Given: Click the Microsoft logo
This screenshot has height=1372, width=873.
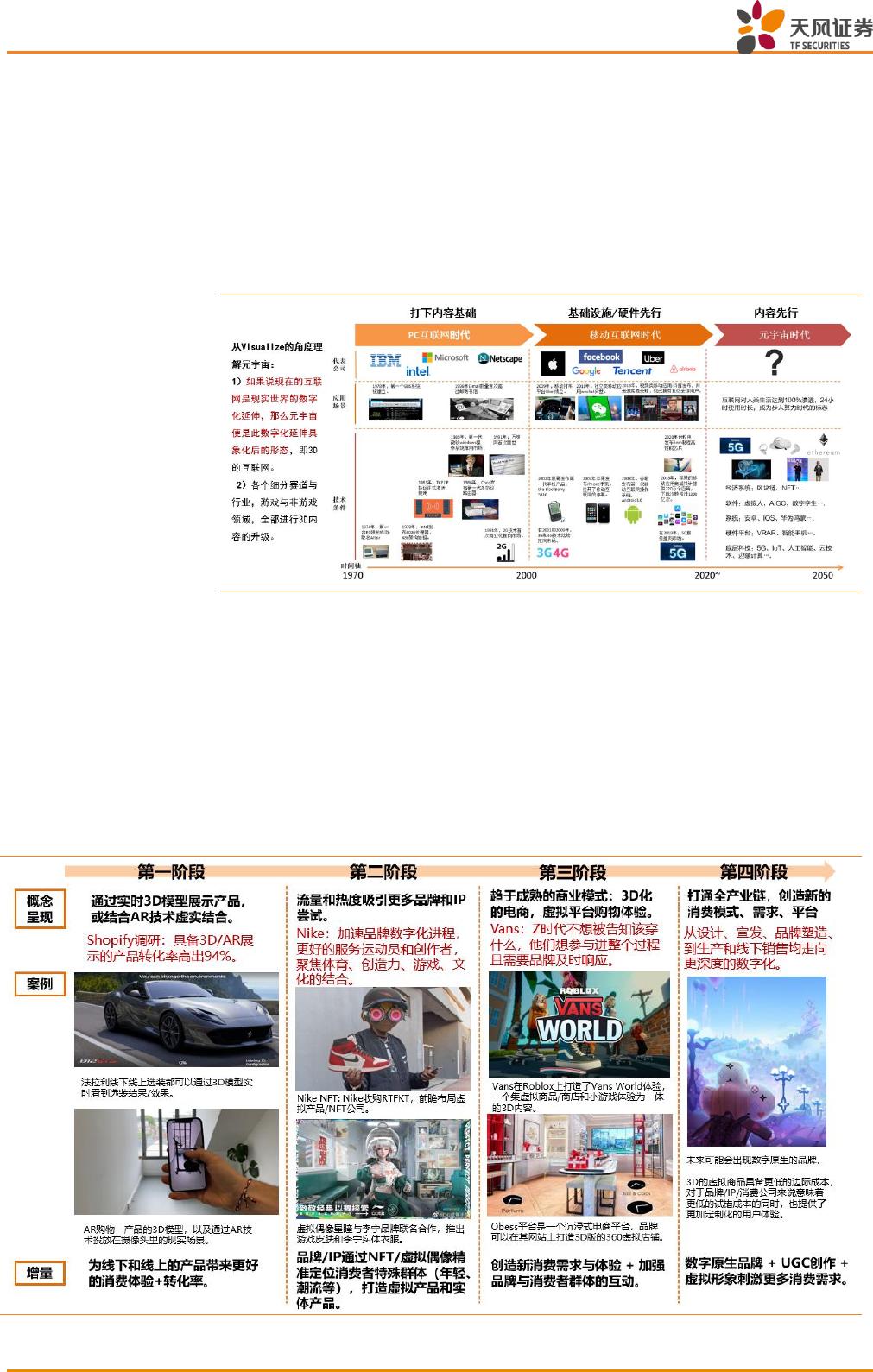Looking at the screenshot, I should (445, 357).
